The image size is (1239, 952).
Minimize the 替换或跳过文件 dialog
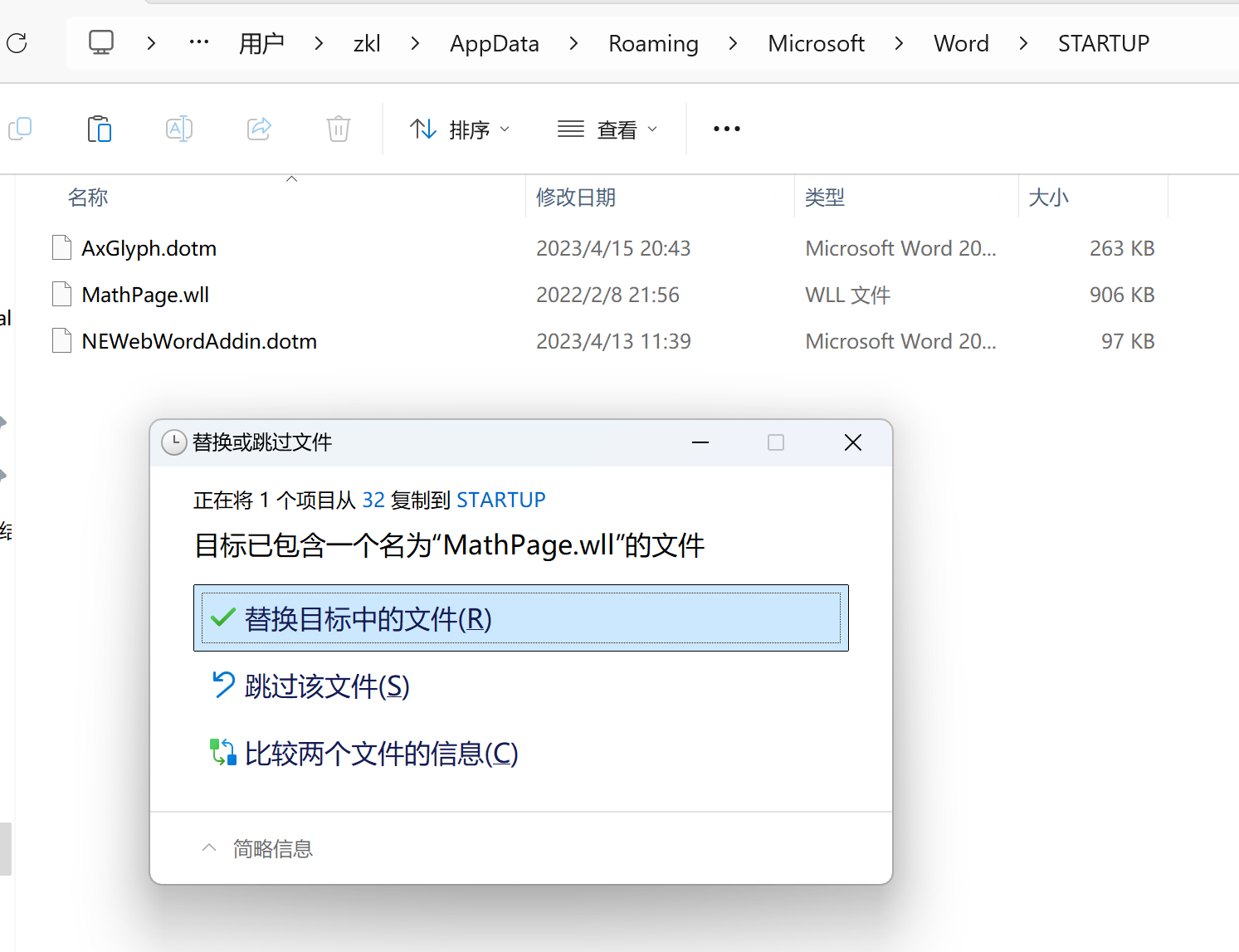click(x=700, y=442)
